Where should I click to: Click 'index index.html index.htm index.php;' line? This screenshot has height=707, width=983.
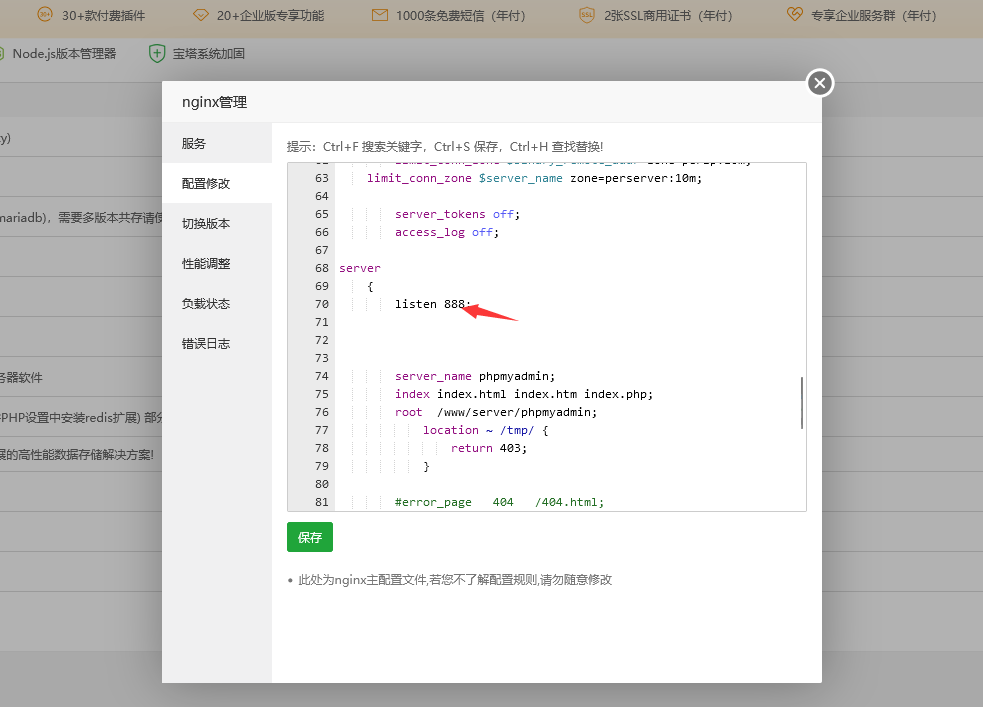[523, 394]
